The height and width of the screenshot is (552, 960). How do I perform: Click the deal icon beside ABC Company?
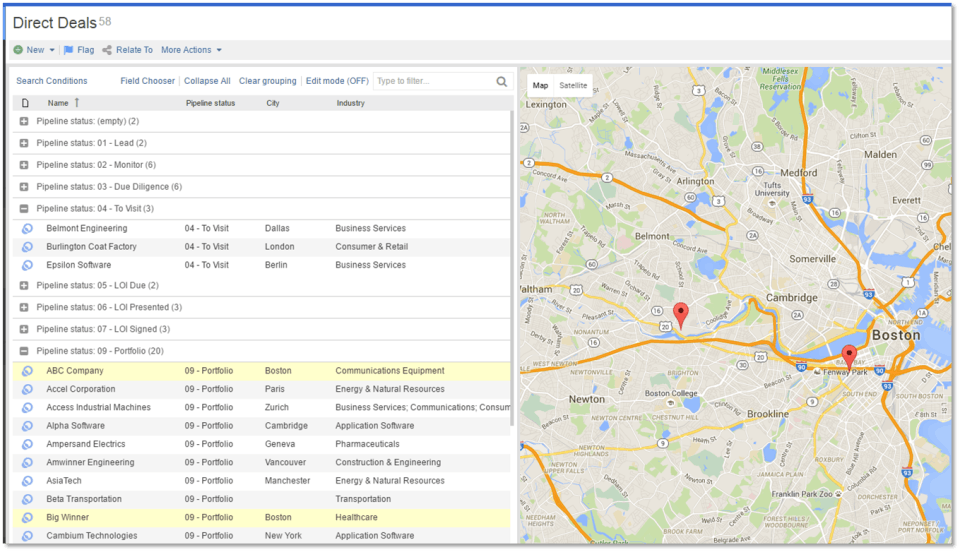(x=27, y=371)
